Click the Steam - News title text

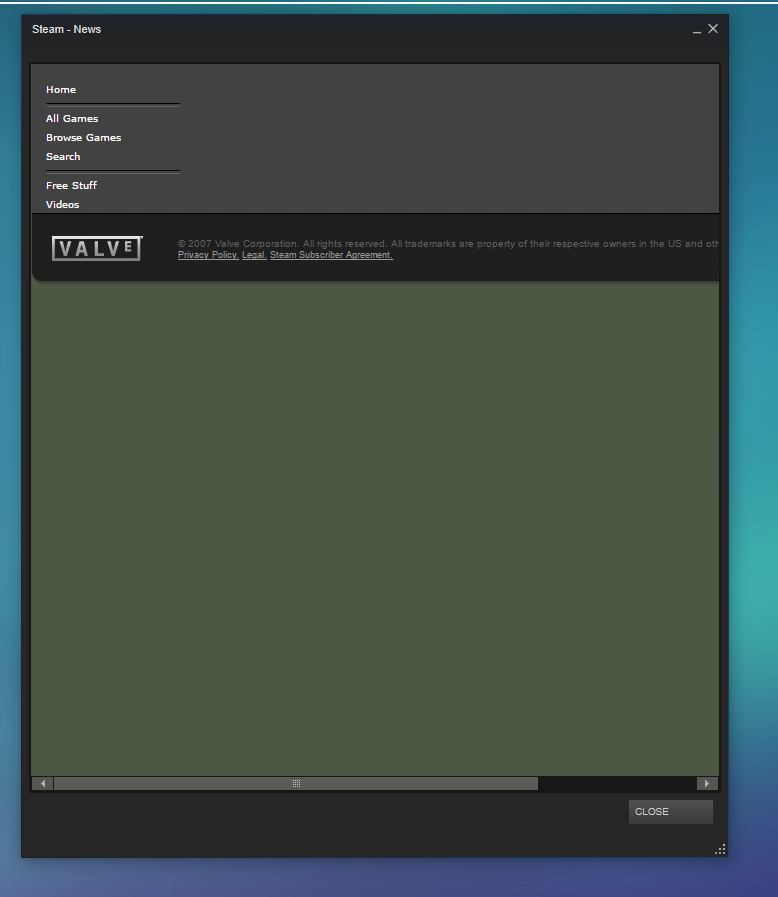point(66,29)
